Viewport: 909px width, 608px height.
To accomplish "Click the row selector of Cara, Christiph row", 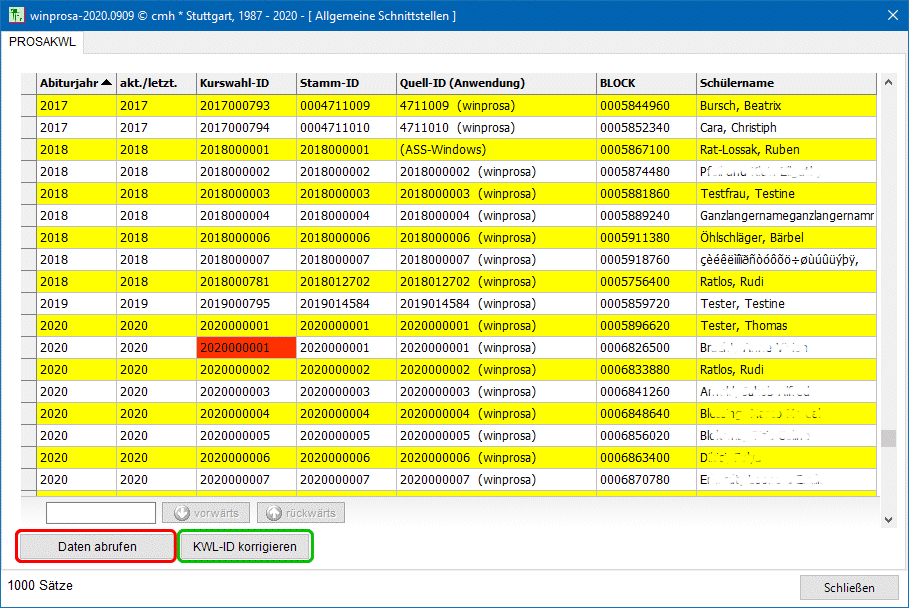I will tap(29, 128).
